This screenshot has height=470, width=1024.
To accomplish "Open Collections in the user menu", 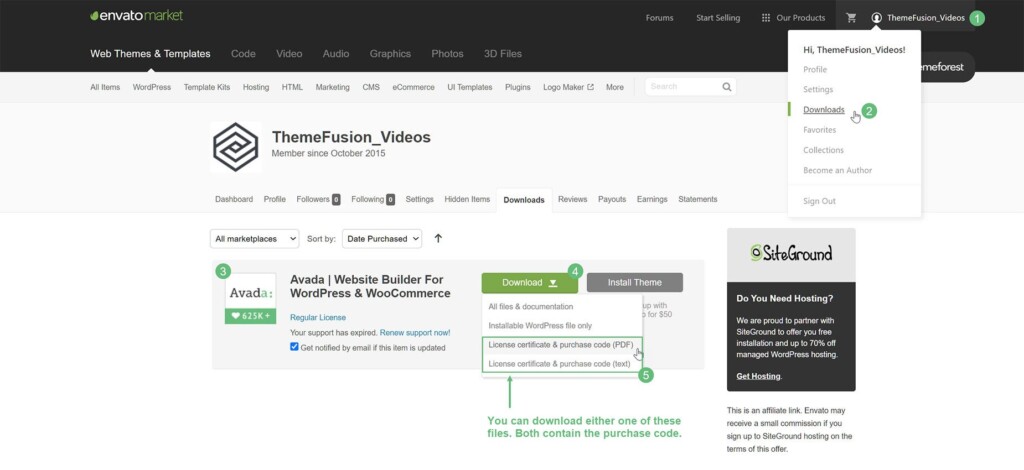I will 824,150.
